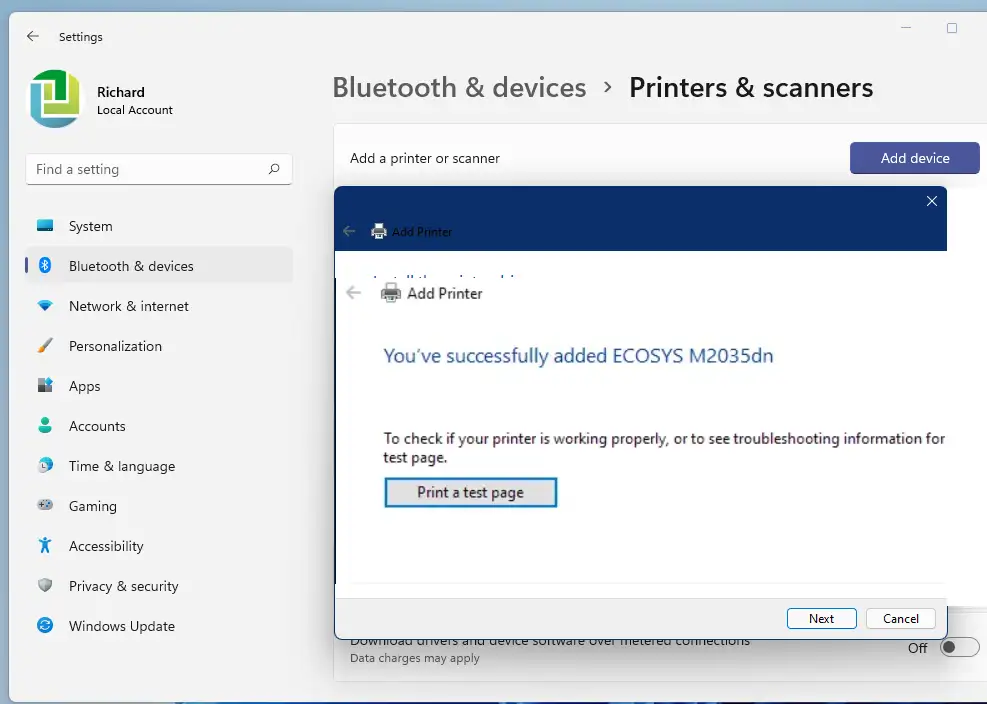987x704 pixels.
Task: Click the Accounts person icon
Action: [x=45, y=425]
